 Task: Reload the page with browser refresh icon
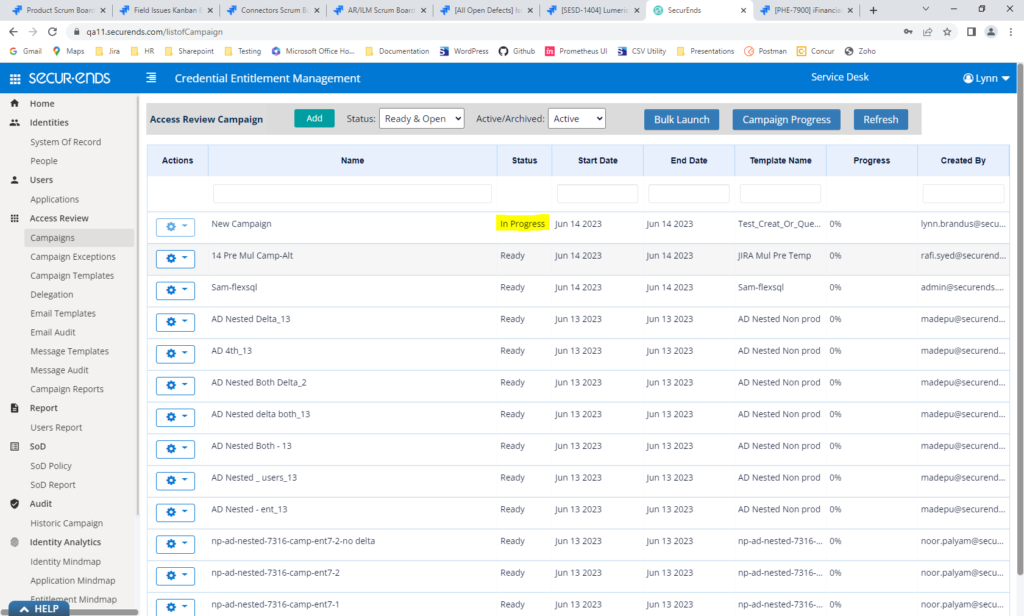[52, 31]
